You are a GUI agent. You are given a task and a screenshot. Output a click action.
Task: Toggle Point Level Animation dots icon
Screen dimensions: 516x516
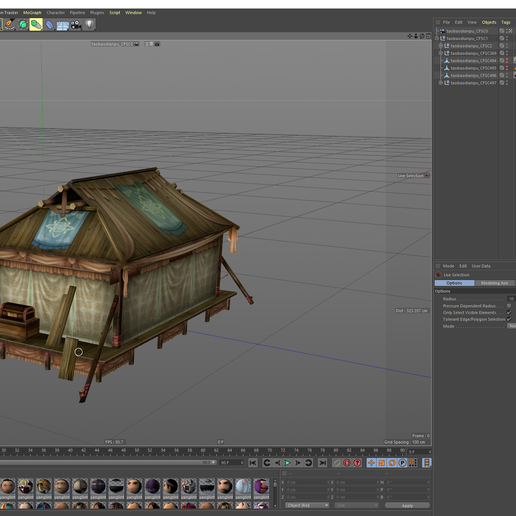click(413, 463)
